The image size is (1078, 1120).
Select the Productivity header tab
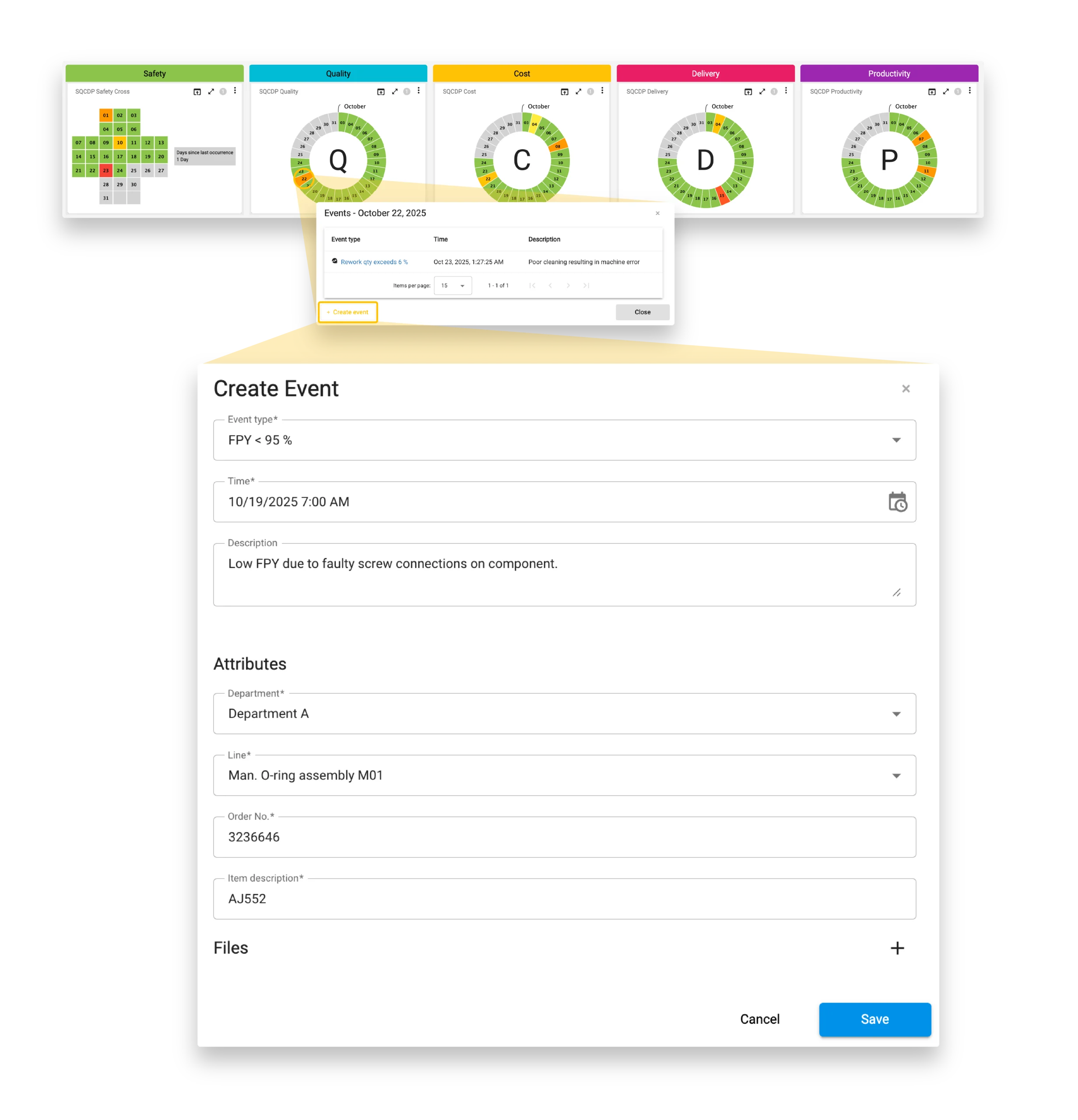pyautogui.click(x=889, y=73)
